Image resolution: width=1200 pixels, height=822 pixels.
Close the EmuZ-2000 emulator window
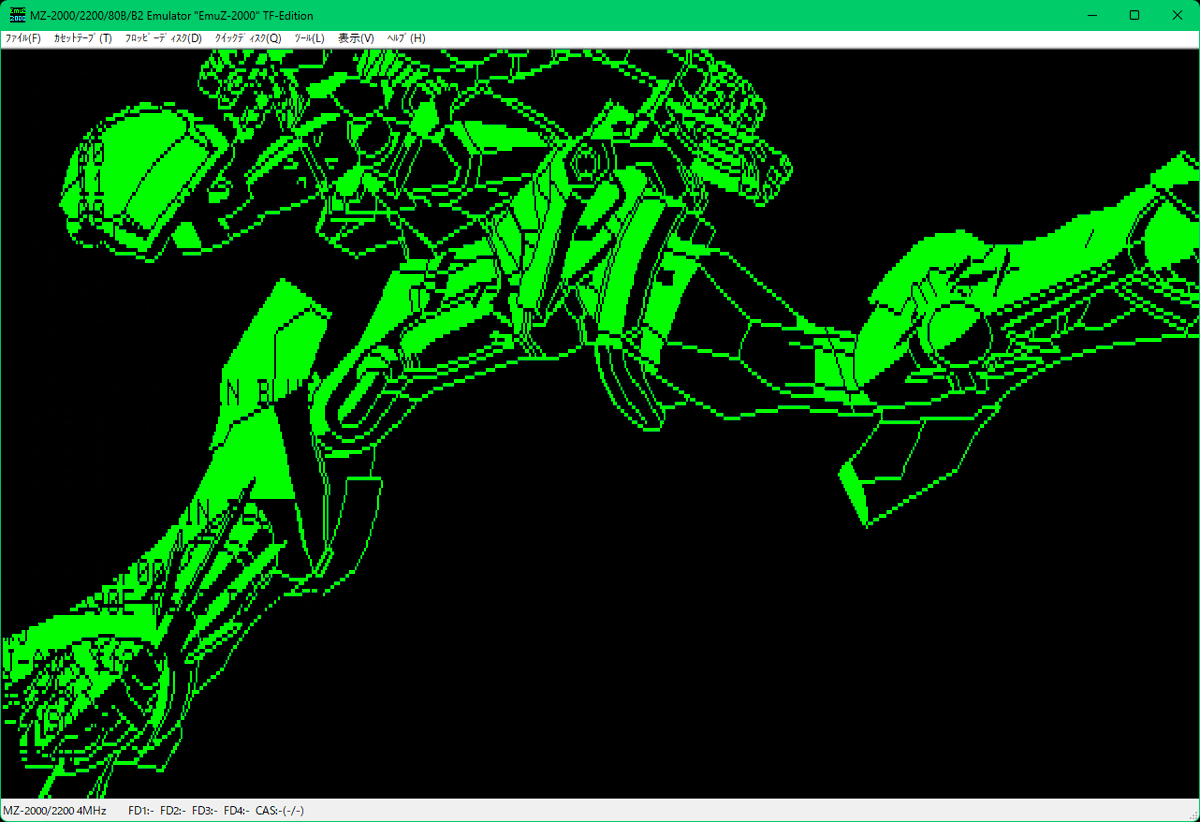1177,15
